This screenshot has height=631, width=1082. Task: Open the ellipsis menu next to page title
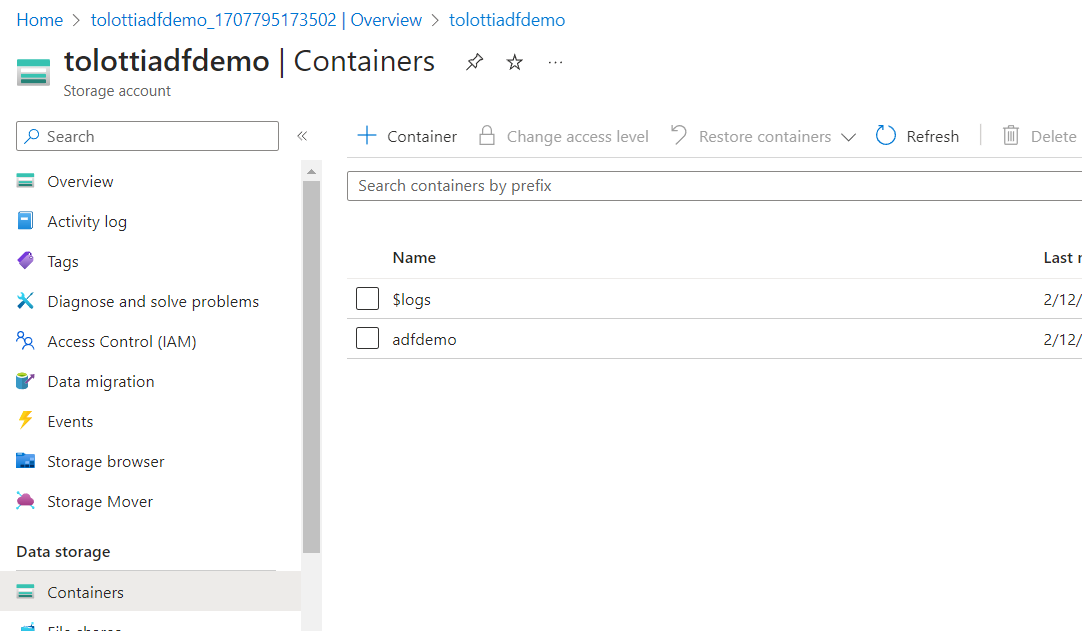click(555, 63)
